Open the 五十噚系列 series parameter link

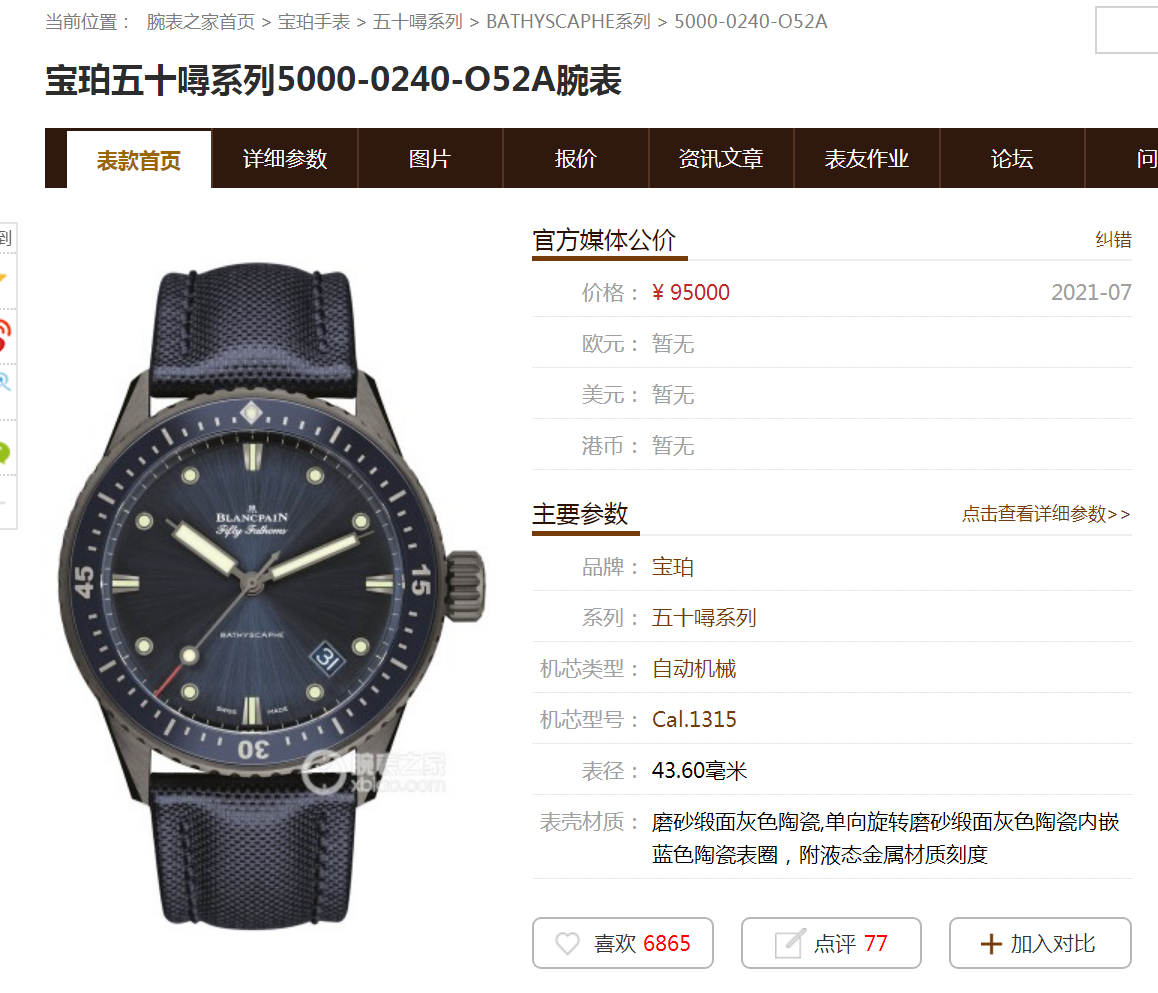pos(704,618)
